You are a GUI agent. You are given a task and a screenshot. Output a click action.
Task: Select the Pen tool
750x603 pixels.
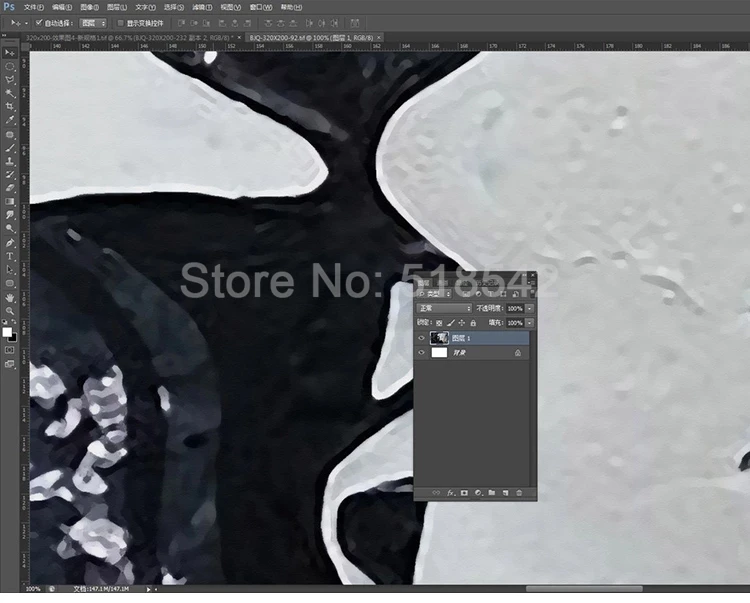(x=10, y=243)
